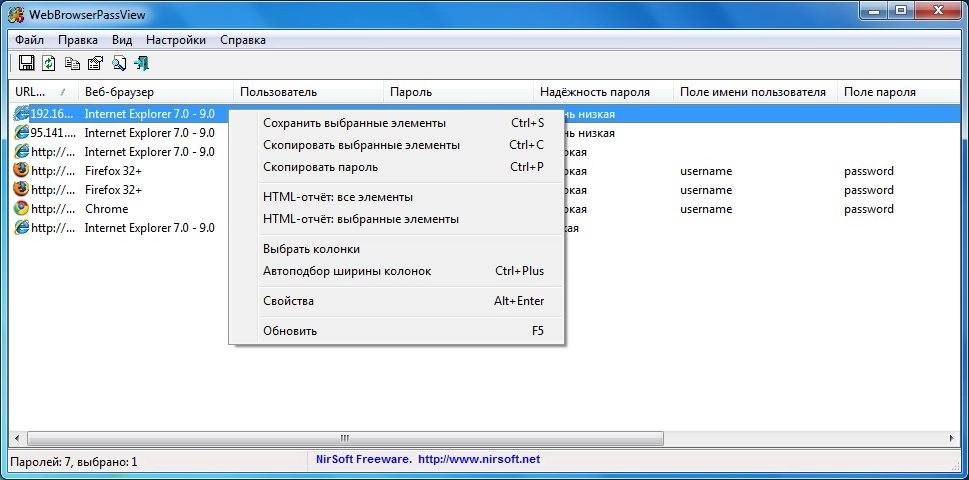Choose Автоподбор ширины колонок
Screen dimensions: 969x480
pos(397,271)
